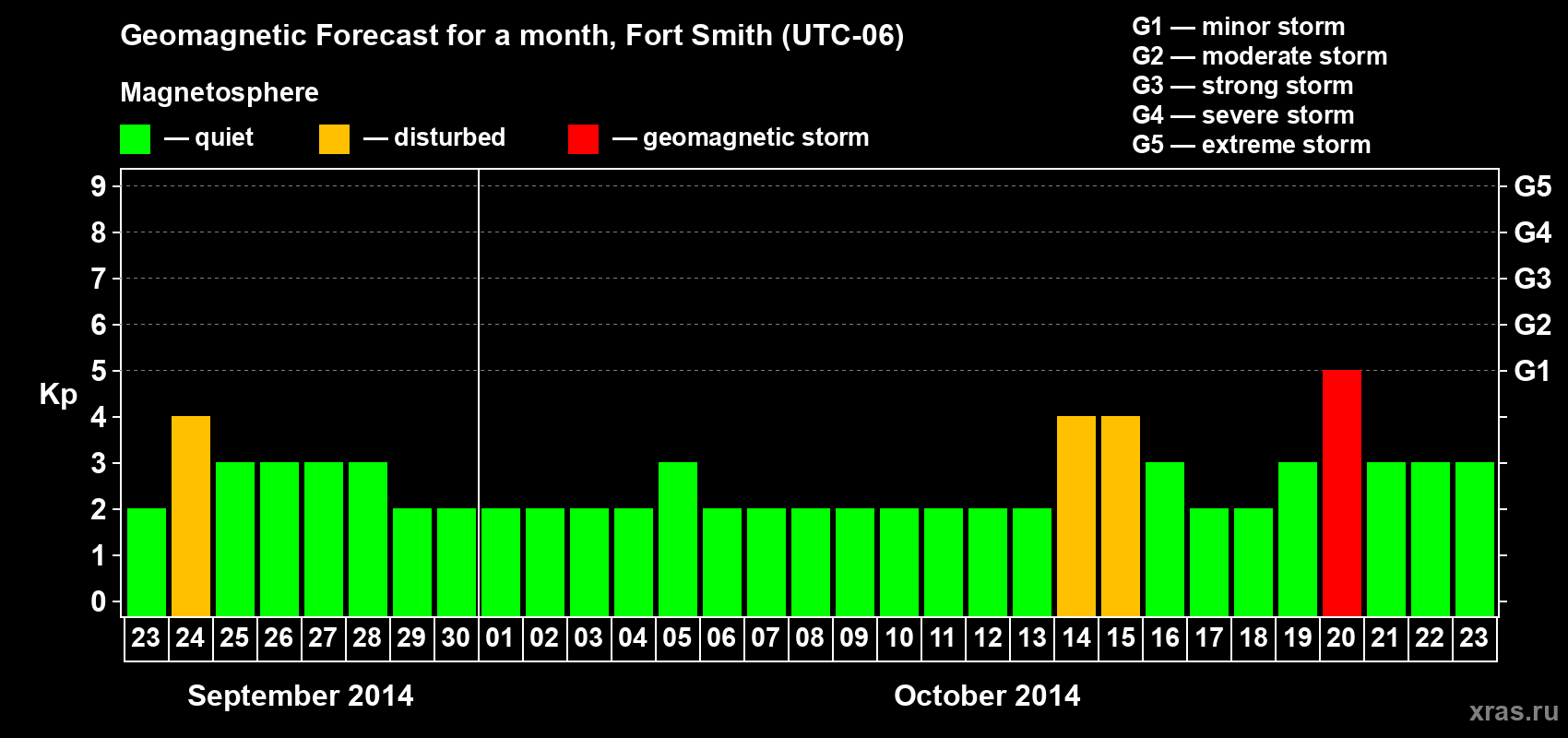Select the orange bar for September 24

coord(191,517)
